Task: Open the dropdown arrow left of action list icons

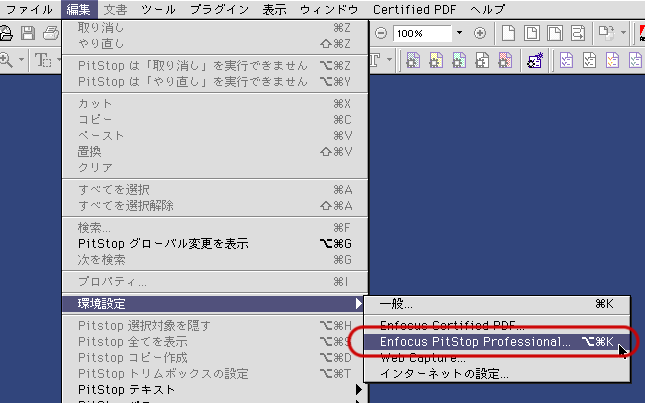Action: point(389,60)
